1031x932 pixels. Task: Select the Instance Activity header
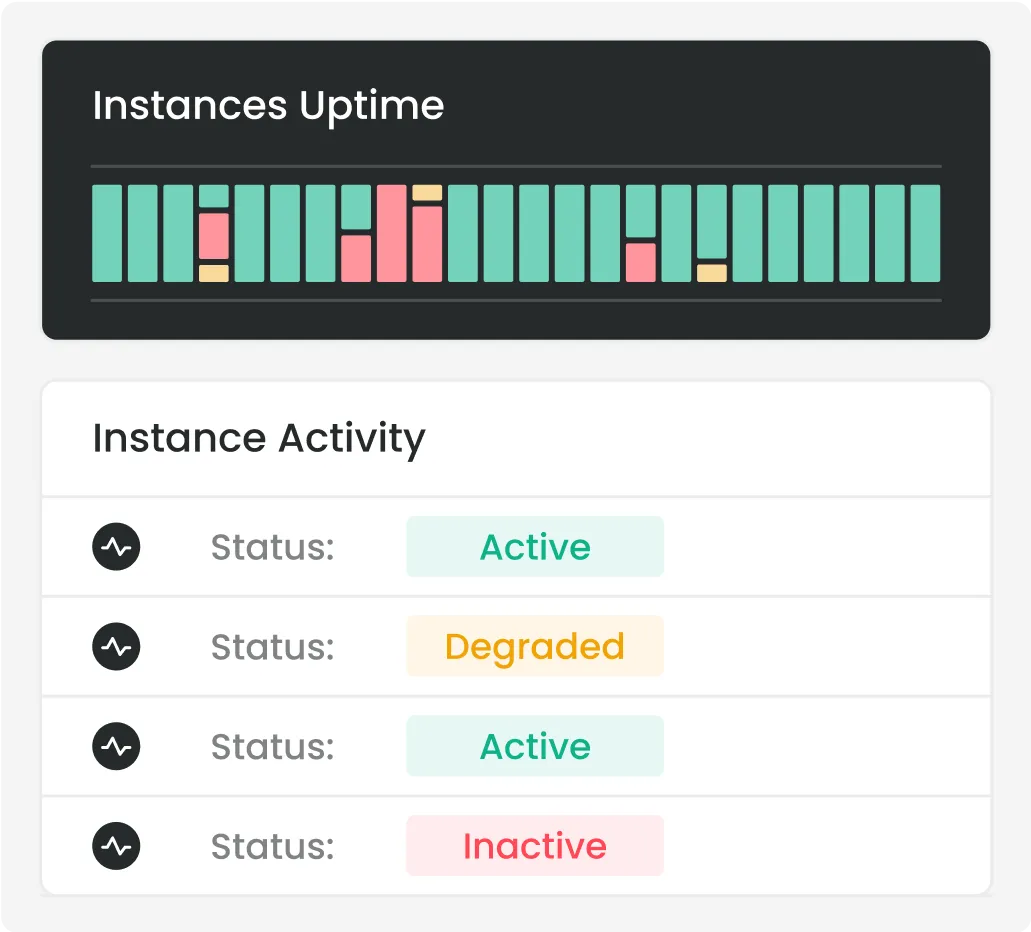click(x=259, y=438)
